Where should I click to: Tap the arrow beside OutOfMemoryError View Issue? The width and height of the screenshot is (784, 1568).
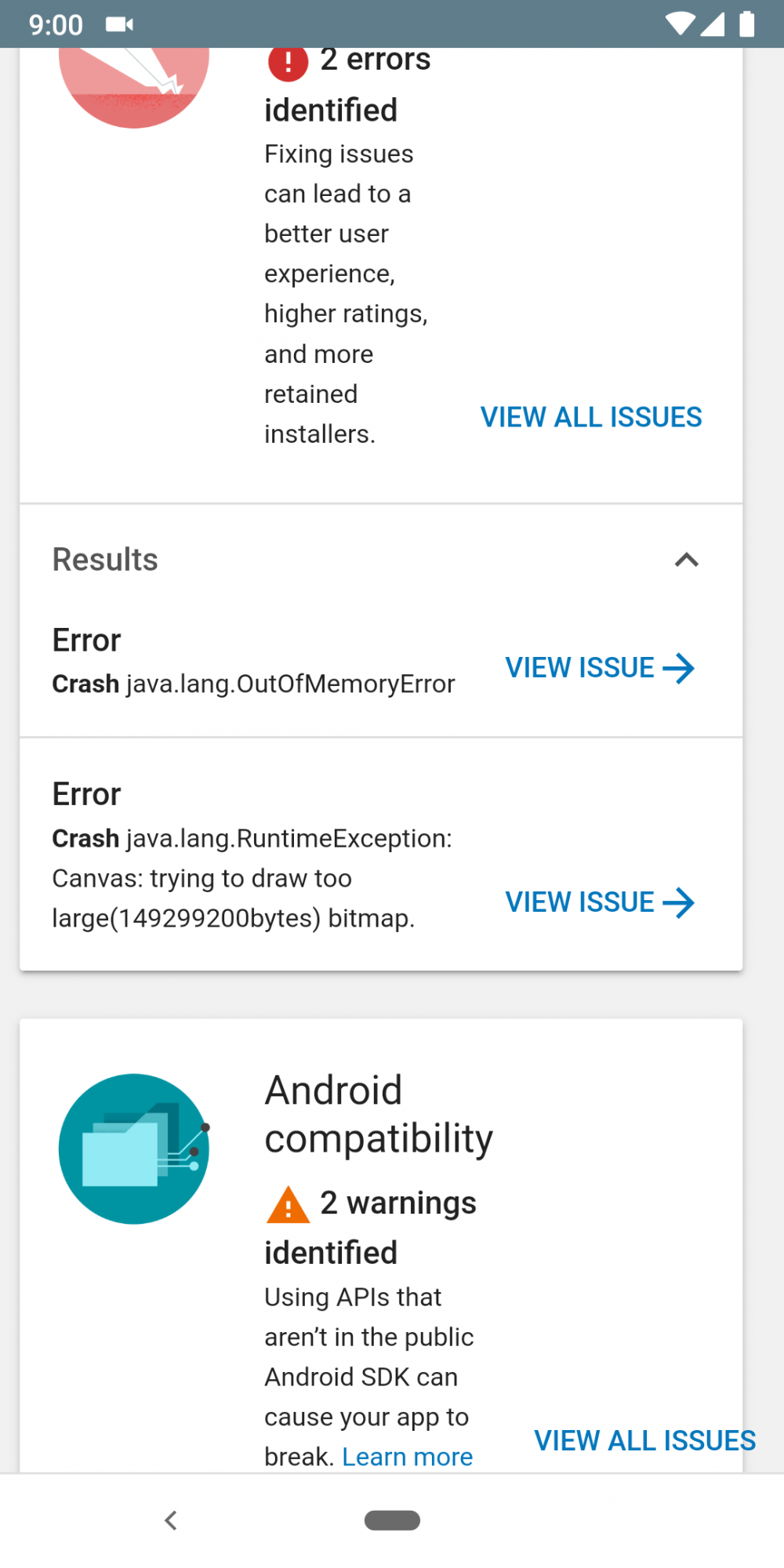(x=678, y=669)
